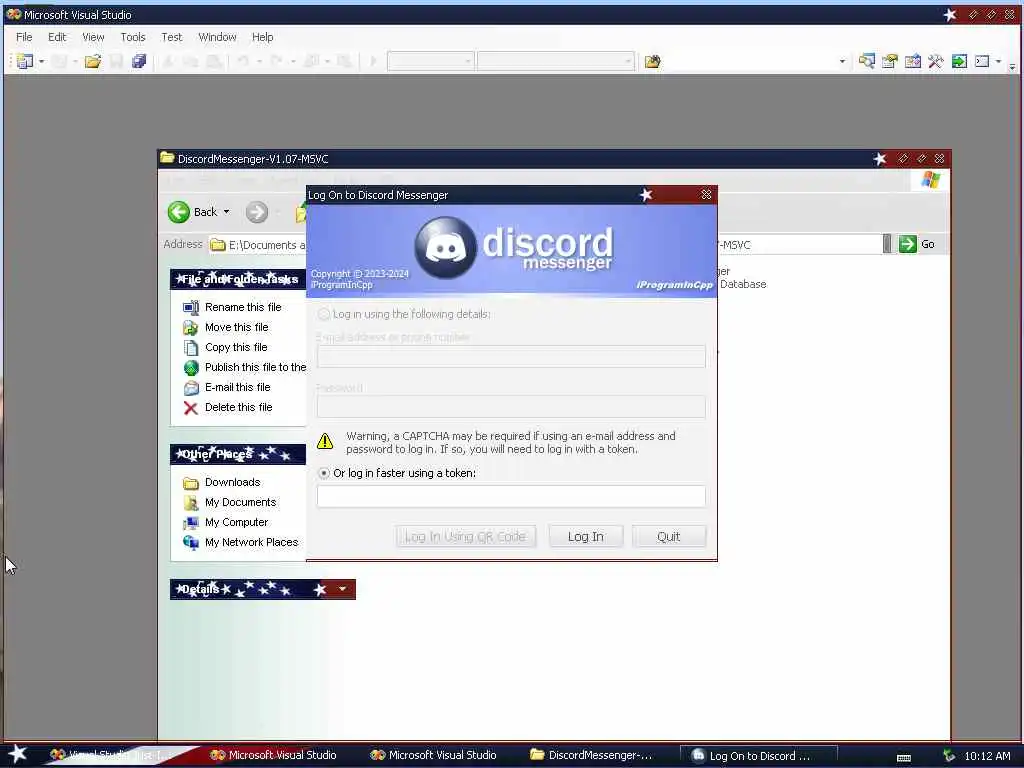The width and height of the screenshot is (1024, 768).
Task: Click the Discord Messenger logo in banner
Action: 514,248
